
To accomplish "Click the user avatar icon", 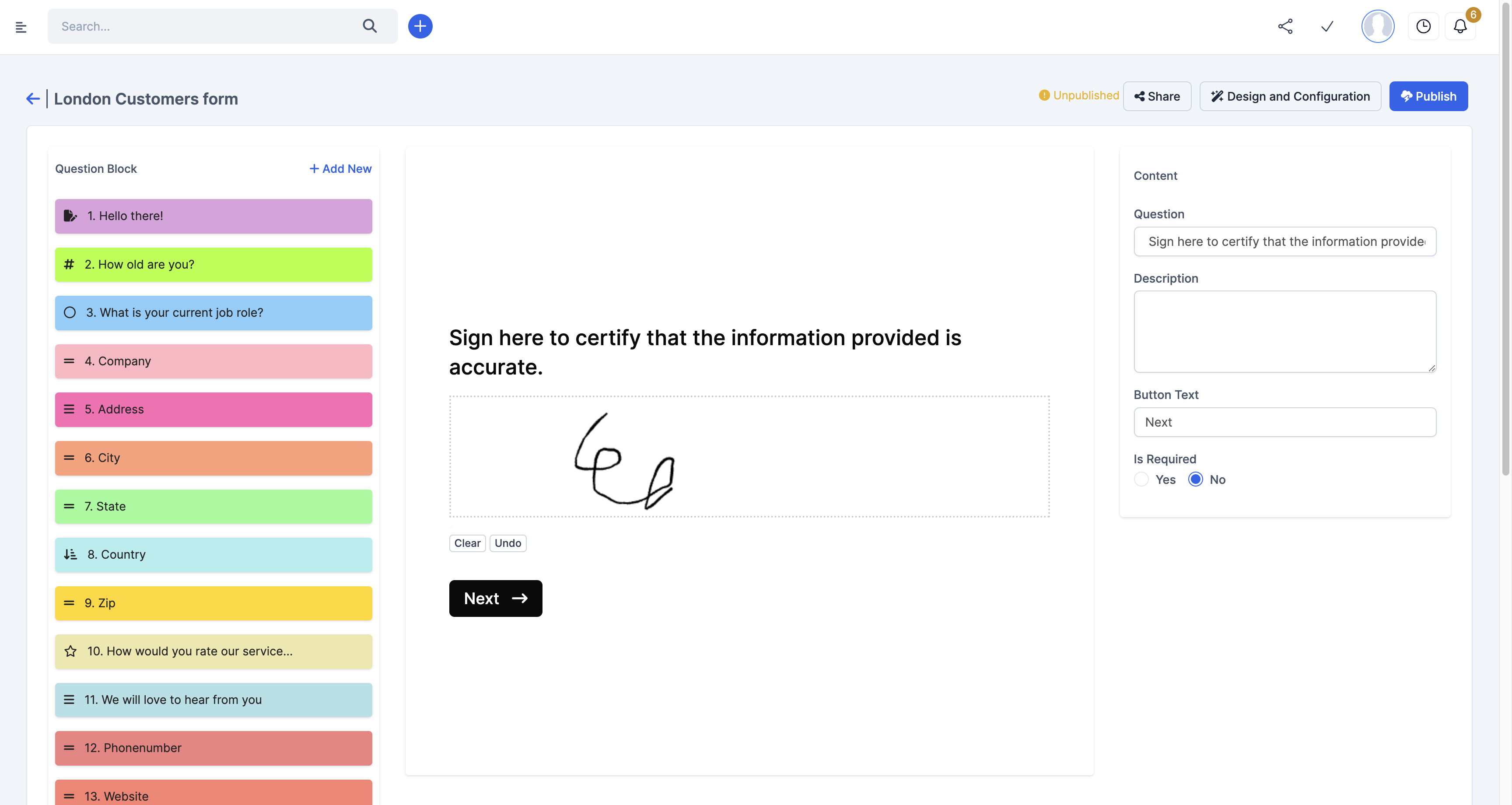I will tap(1377, 26).
